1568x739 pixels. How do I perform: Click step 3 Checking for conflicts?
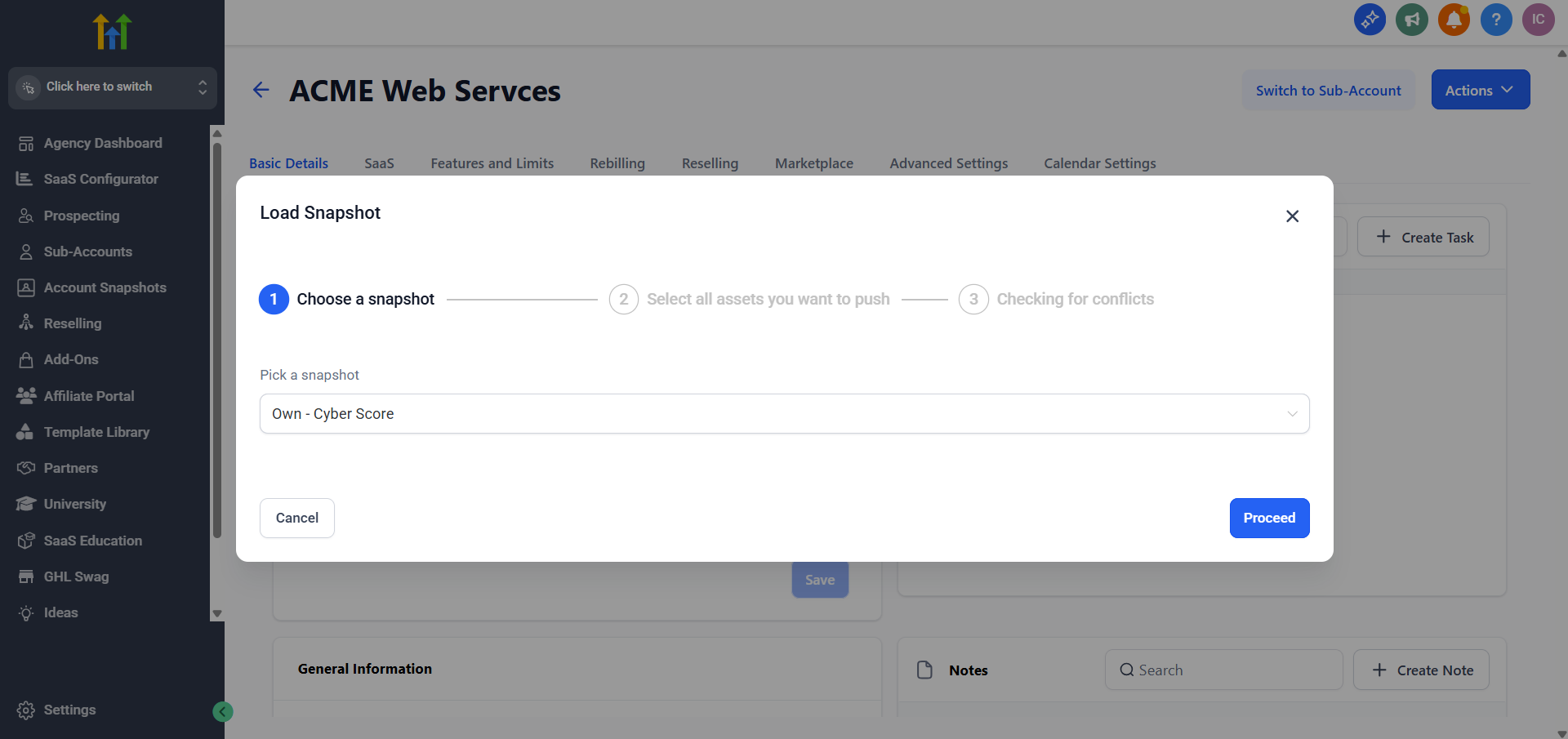click(x=1057, y=299)
